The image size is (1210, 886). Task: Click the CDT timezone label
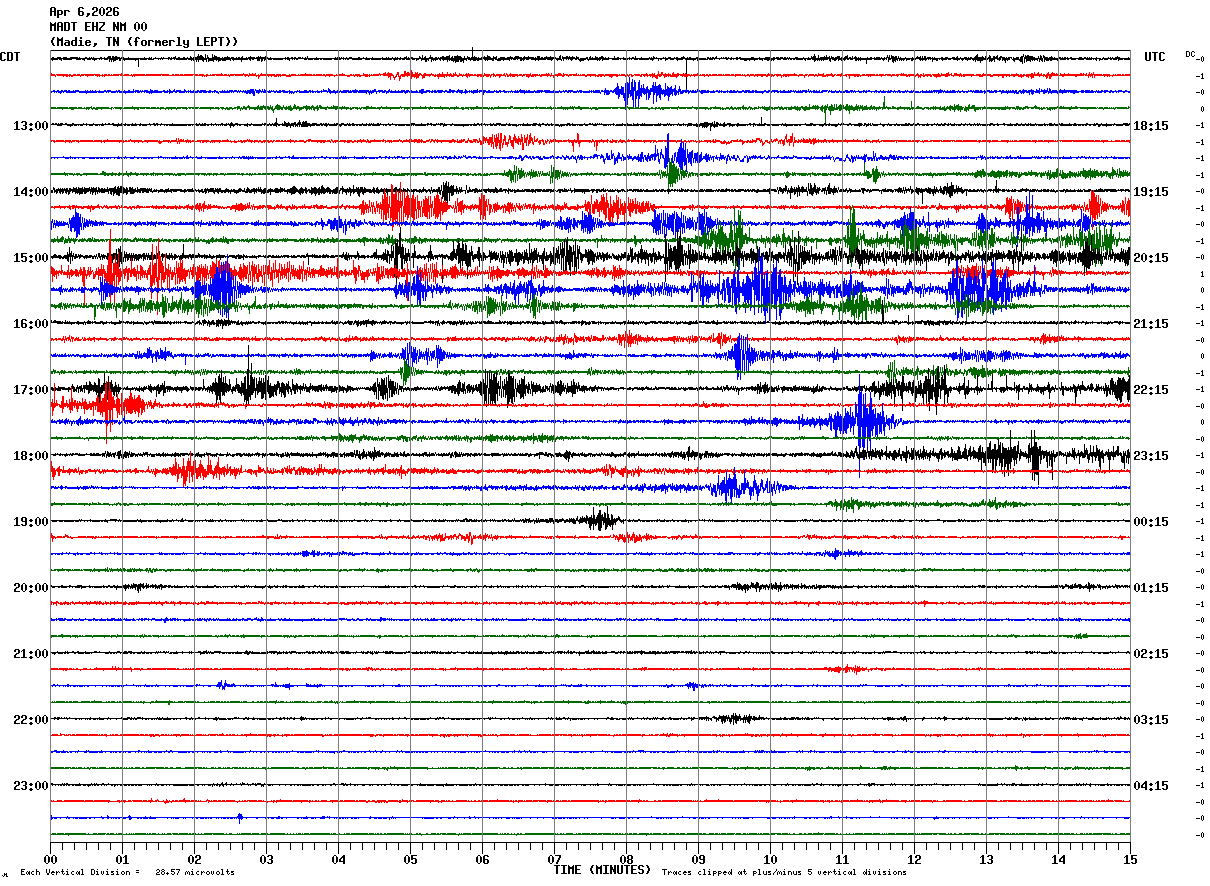coord(10,57)
